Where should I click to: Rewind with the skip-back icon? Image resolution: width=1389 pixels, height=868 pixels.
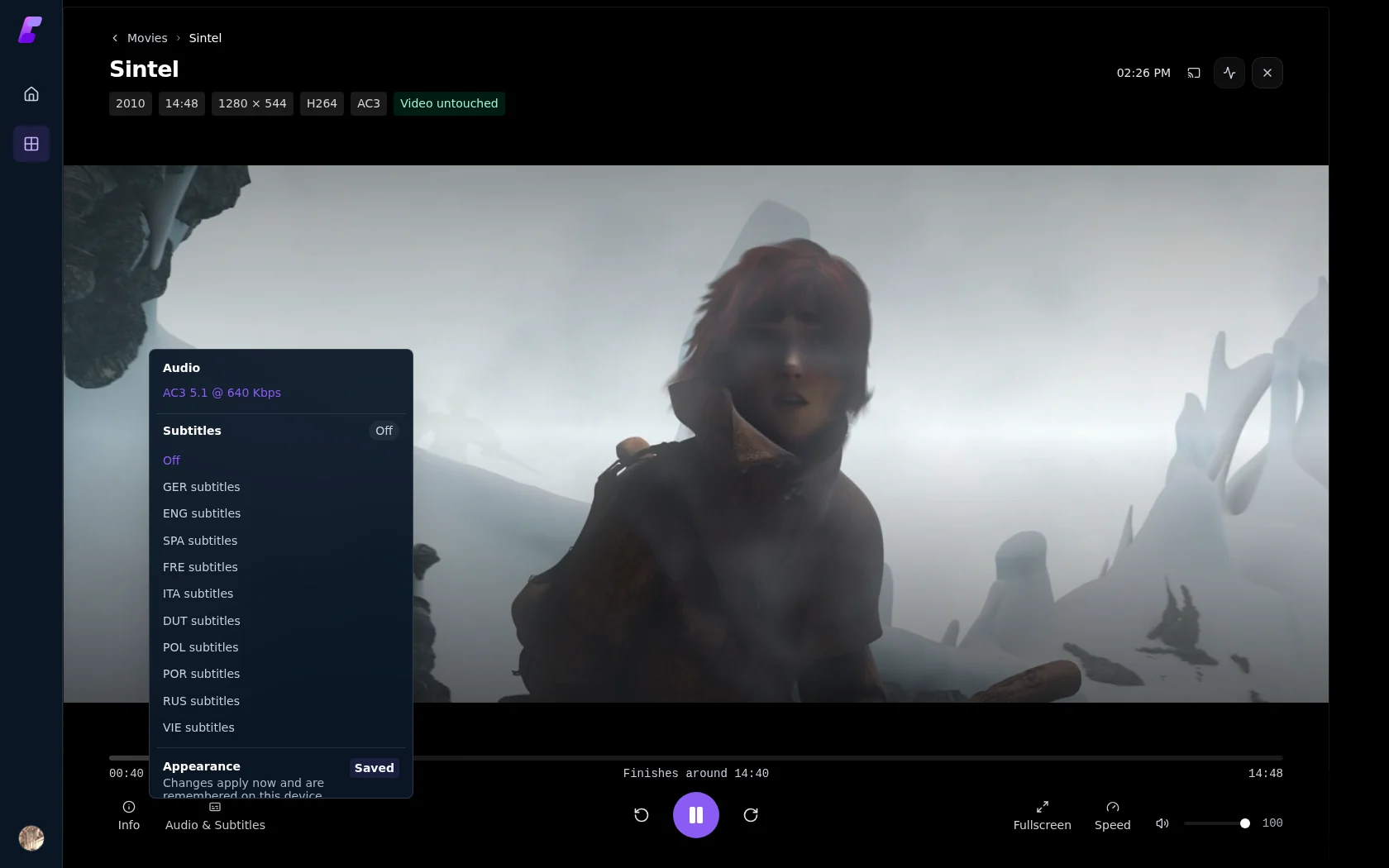click(642, 815)
